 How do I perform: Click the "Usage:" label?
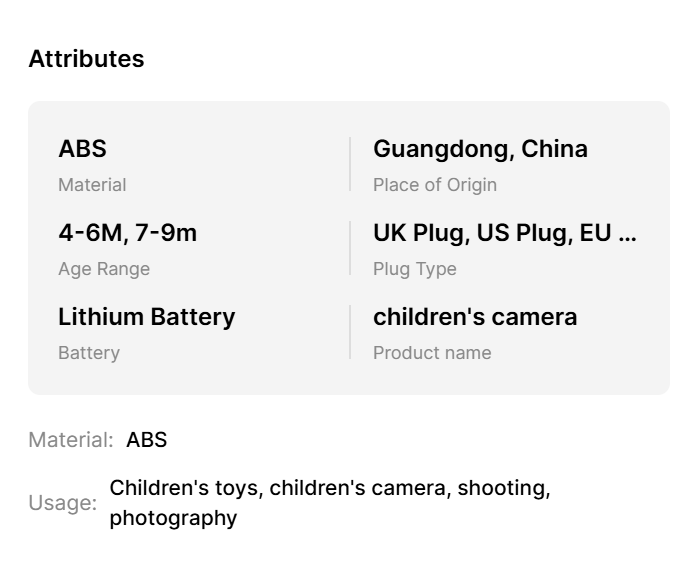[x=62, y=503]
